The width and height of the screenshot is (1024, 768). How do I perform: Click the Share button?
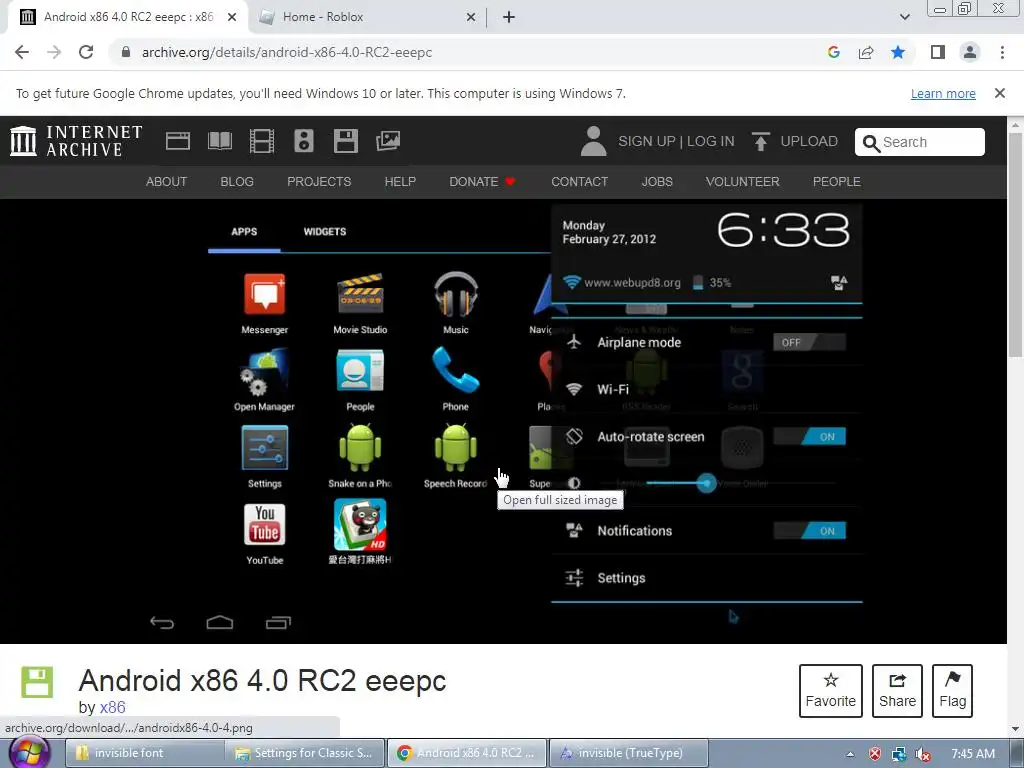pyautogui.click(x=897, y=691)
